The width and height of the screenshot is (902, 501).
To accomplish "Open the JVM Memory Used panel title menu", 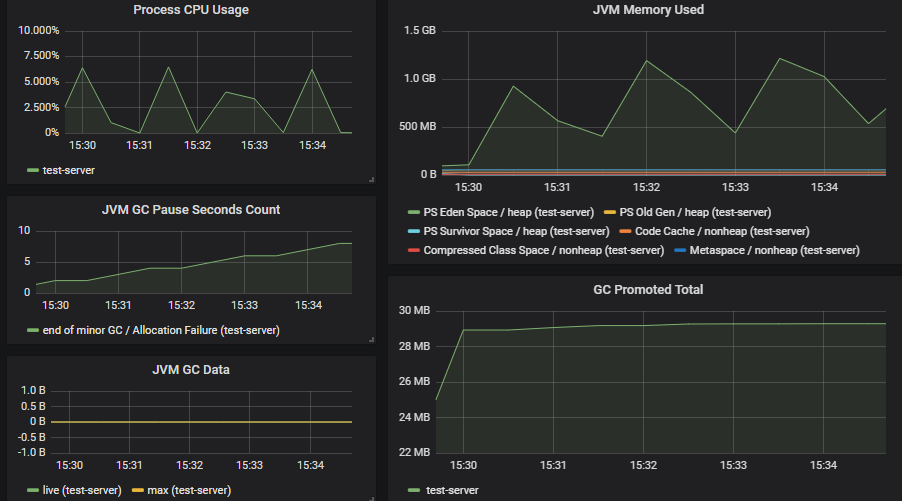I will 648,10.
